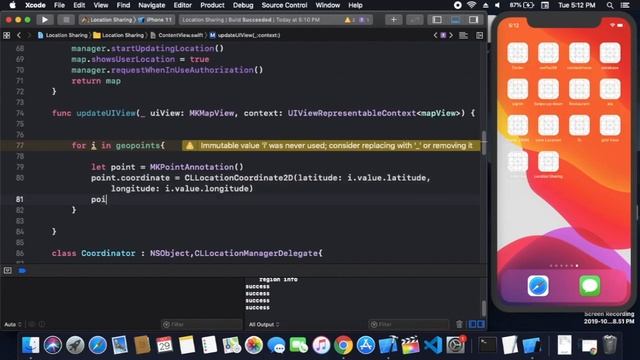Open the Trash in the Dock
640x360 pixels.
click(x=609, y=345)
